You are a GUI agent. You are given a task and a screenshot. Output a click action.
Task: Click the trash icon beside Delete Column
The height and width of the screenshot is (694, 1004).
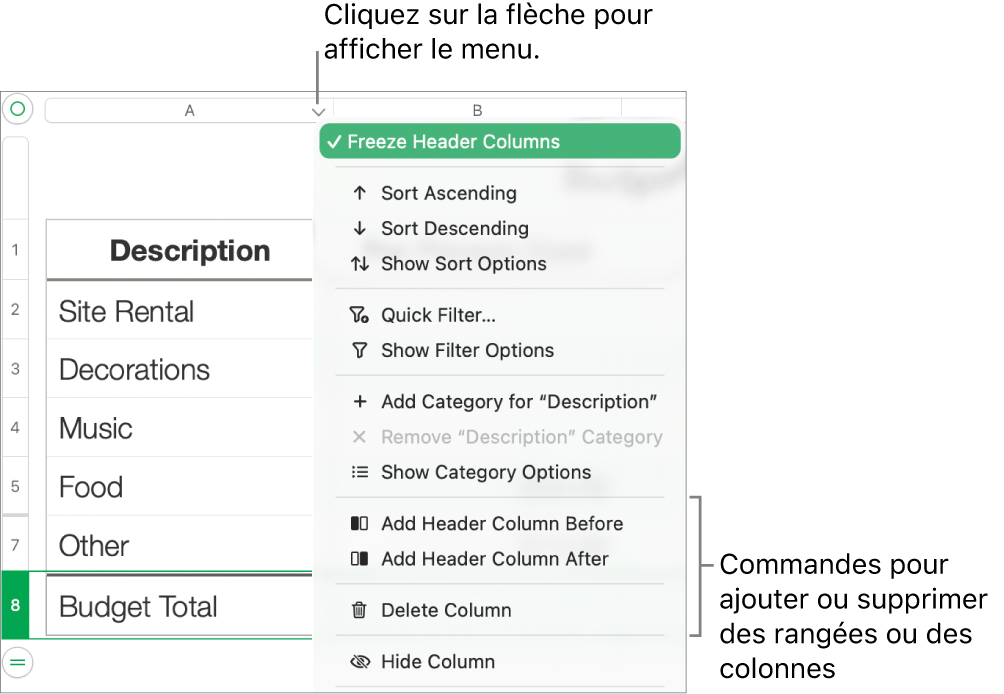point(358,610)
